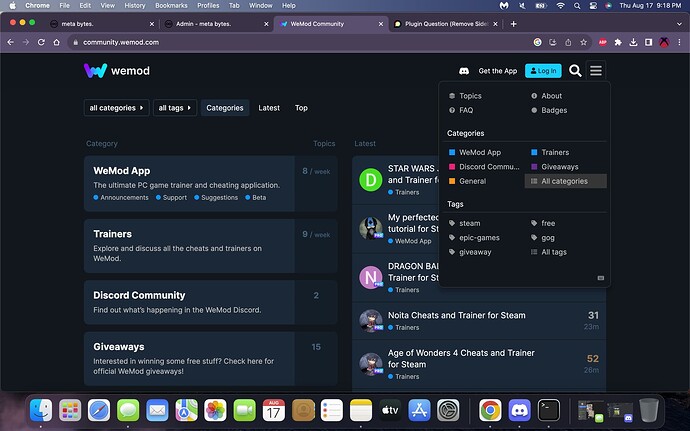Click All categories in the menu panel
Image resolution: width=690 pixels, height=431 pixels.
pyautogui.click(x=565, y=181)
